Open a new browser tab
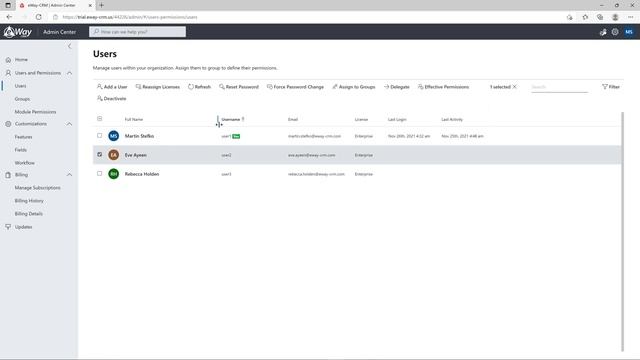This screenshot has width=640, height=360. pos(102,5)
